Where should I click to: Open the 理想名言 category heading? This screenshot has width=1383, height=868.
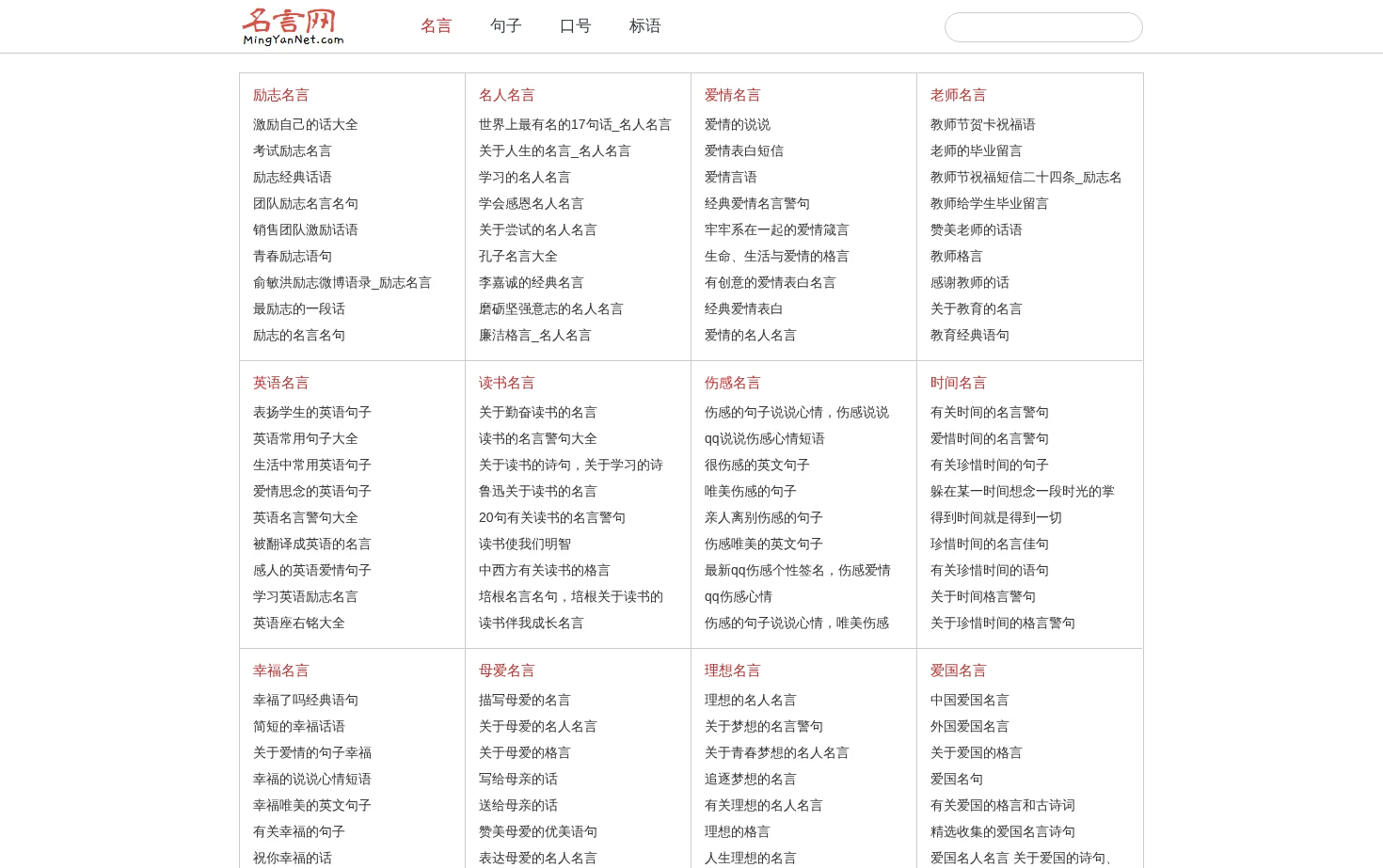(x=732, y=671)
